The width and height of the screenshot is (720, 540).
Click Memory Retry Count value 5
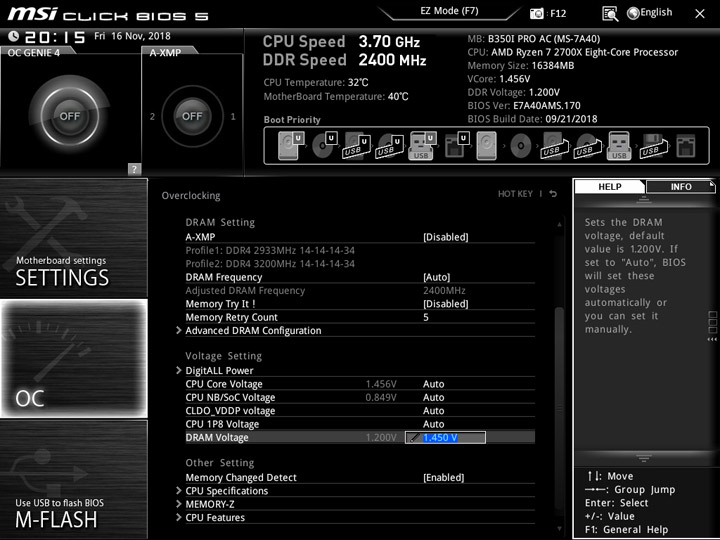tap(426, 317)
